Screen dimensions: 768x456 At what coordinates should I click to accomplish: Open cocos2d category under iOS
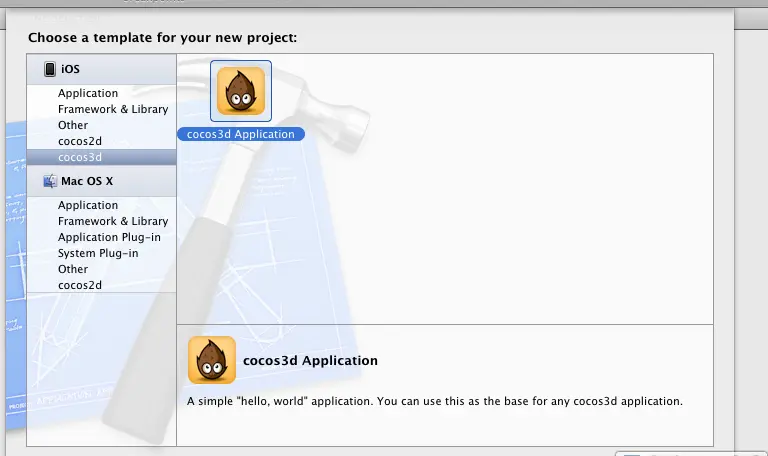click(x=80, y=141)
